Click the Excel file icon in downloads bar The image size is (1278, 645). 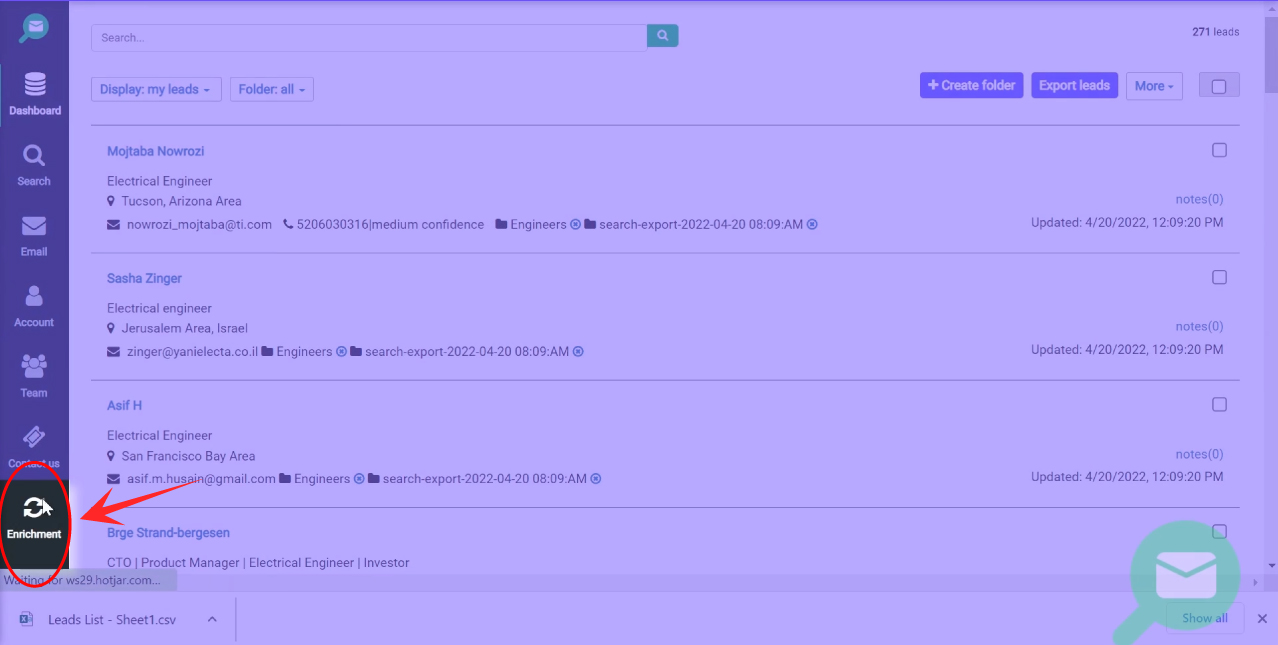pyautogui.click(x=27, y=619)
